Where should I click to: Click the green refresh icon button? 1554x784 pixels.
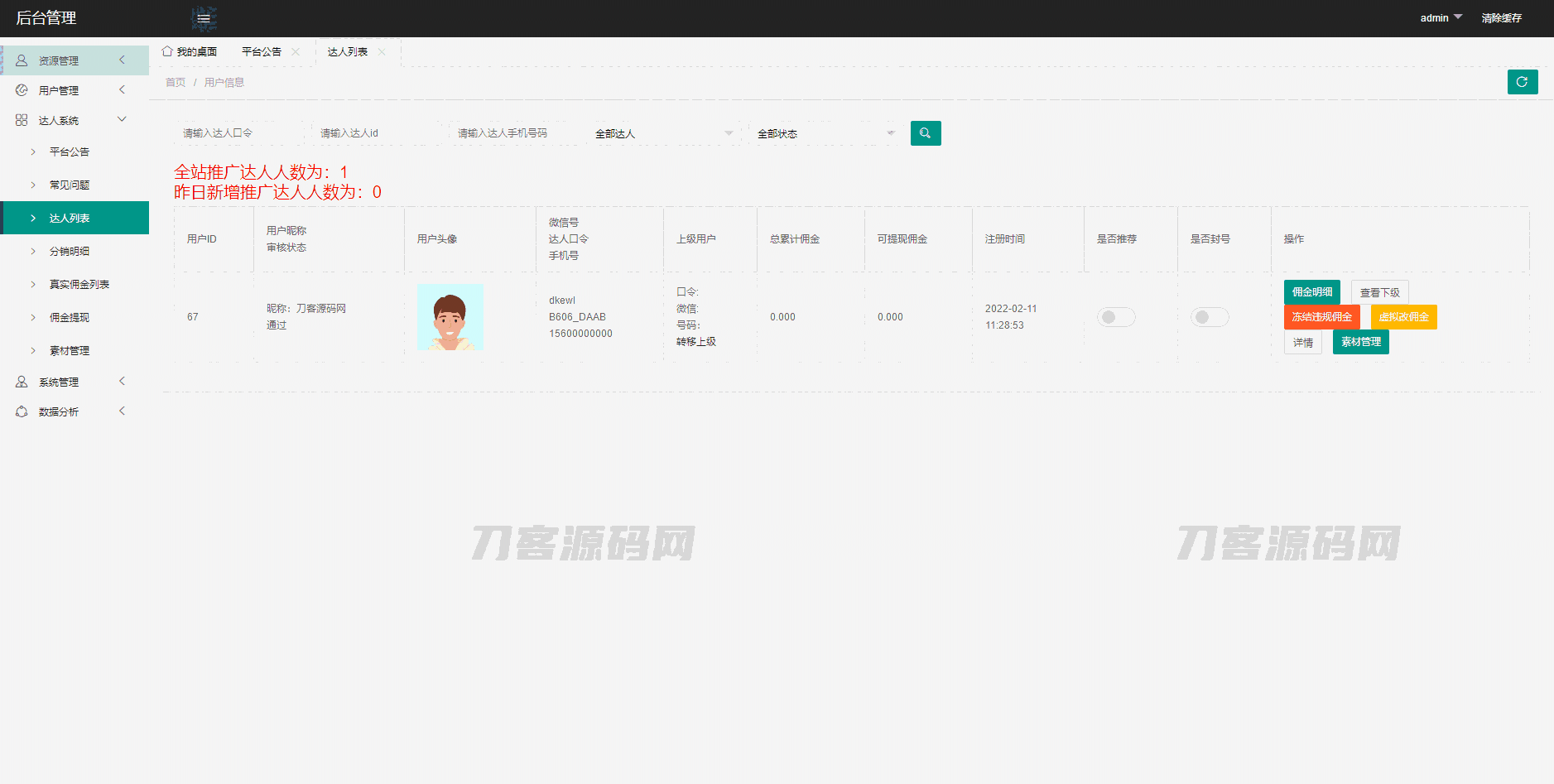click(1522, 82)
